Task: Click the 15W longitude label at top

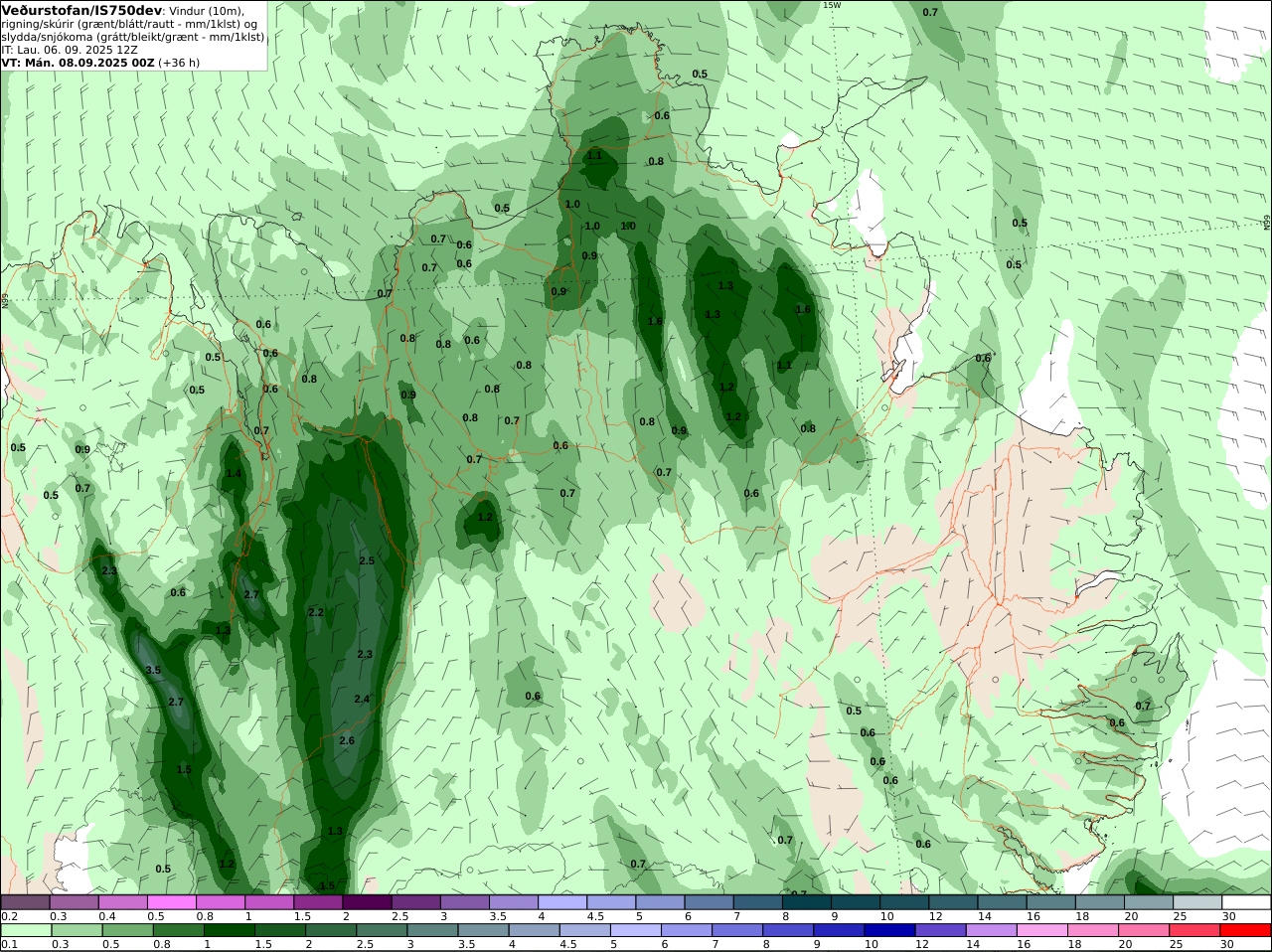Action: 832,5
